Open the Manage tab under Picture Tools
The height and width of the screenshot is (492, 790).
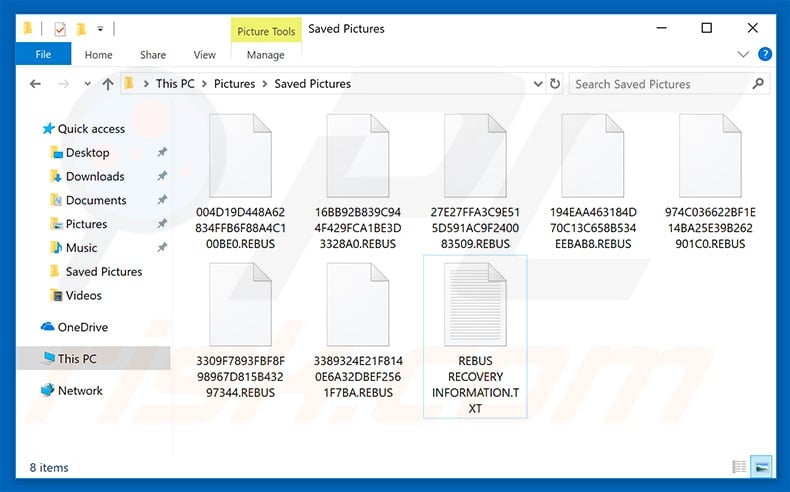pos(266,55)
